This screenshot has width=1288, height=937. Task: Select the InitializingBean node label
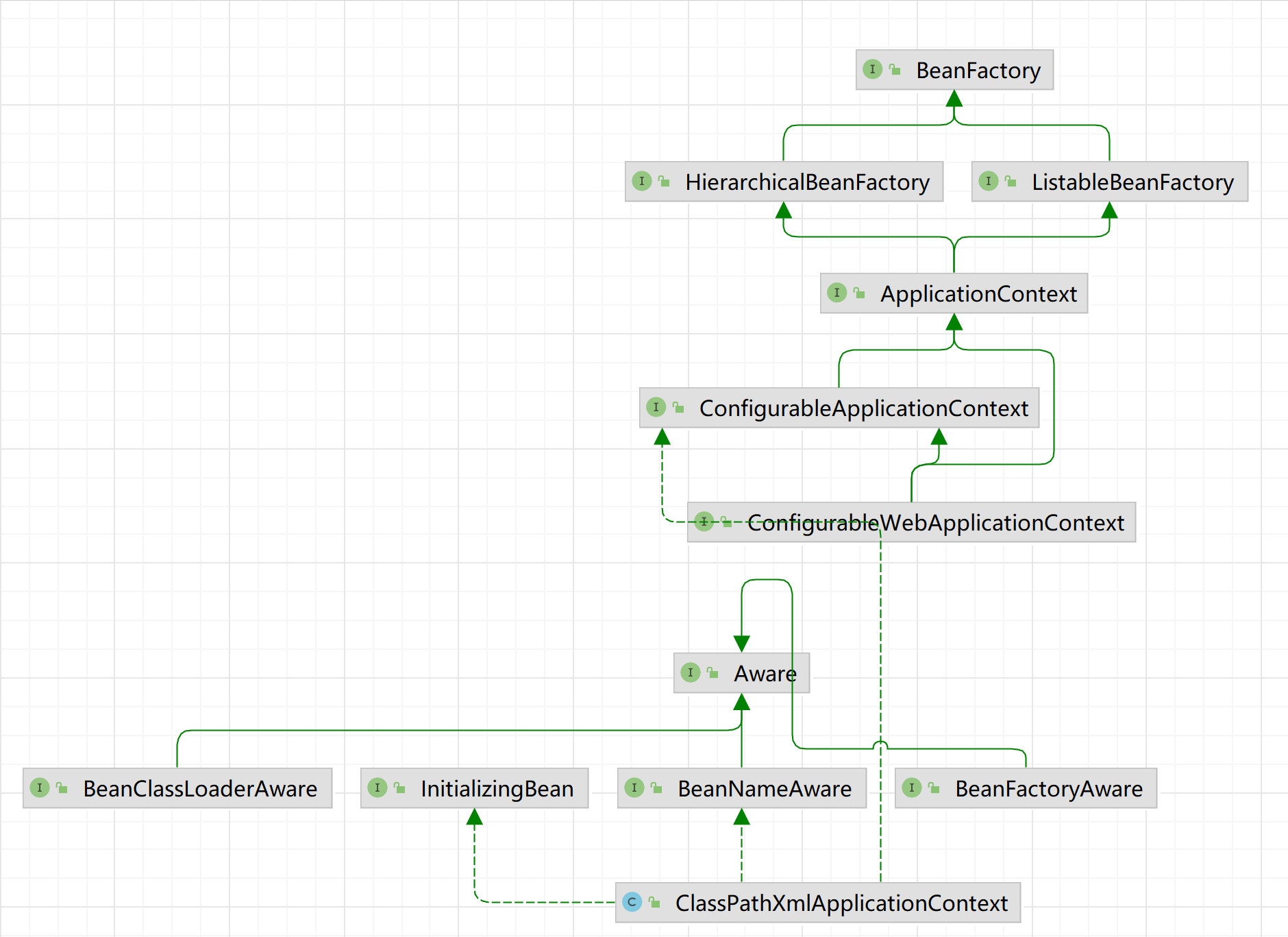497,789
